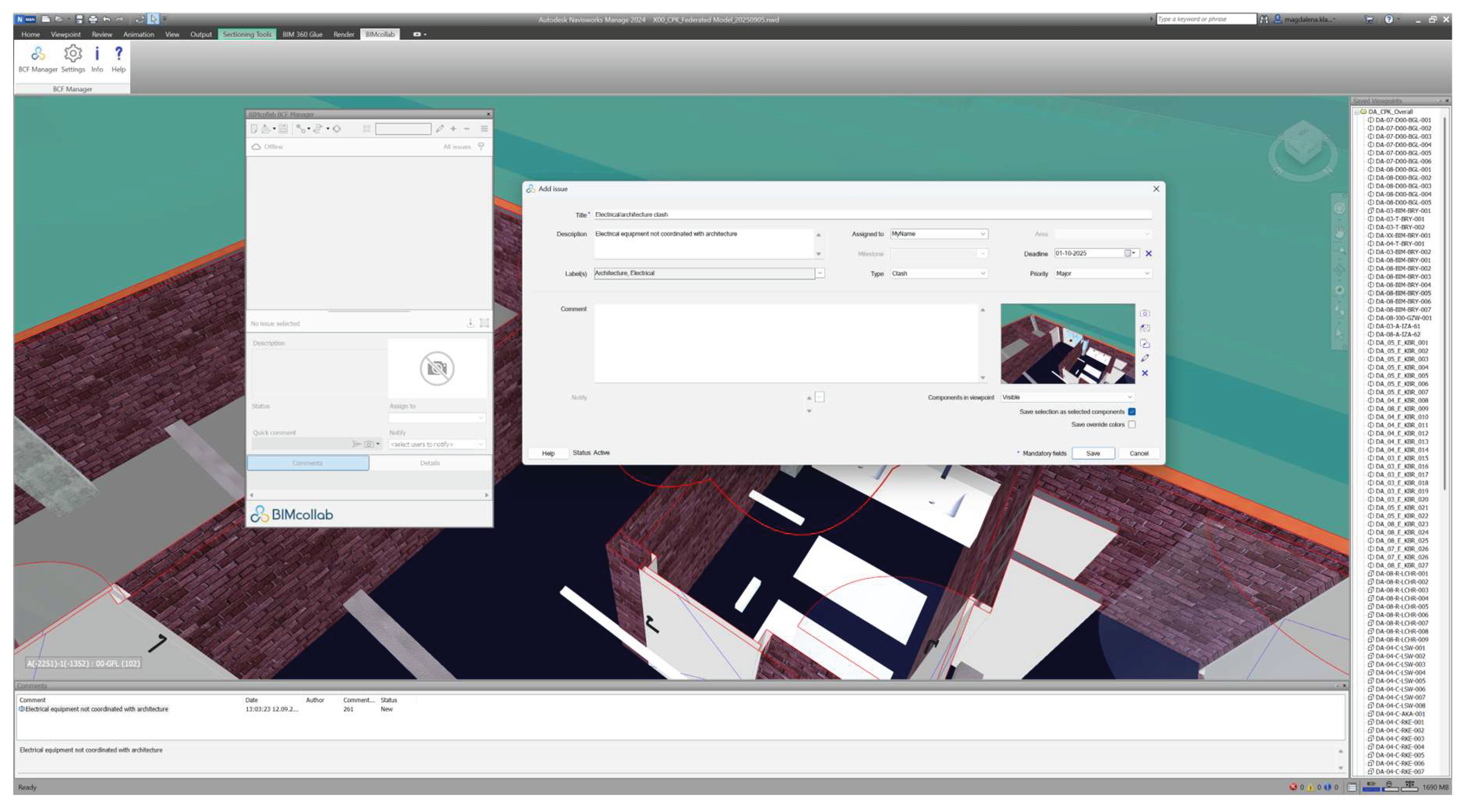Screen dimensions: 1464x812
Task: Click the keyword search box in title bar
Action: [x=1206, y=19]
